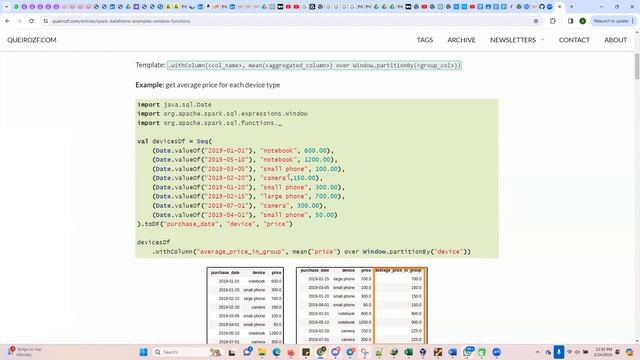Open the weather widget on taskbar
Viewport: 640px width, 360px height.
(x=24, y=352)
